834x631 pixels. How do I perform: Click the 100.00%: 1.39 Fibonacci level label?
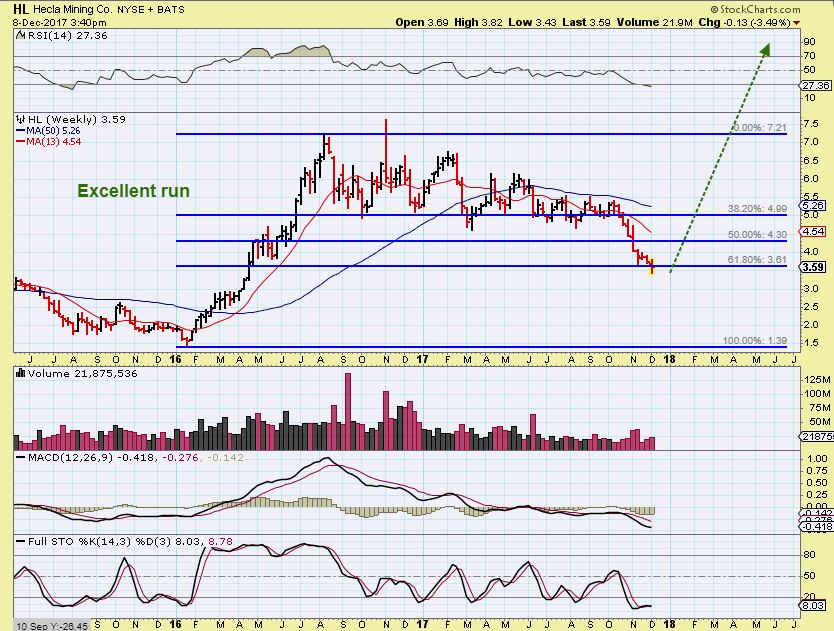tap(755, 341)
